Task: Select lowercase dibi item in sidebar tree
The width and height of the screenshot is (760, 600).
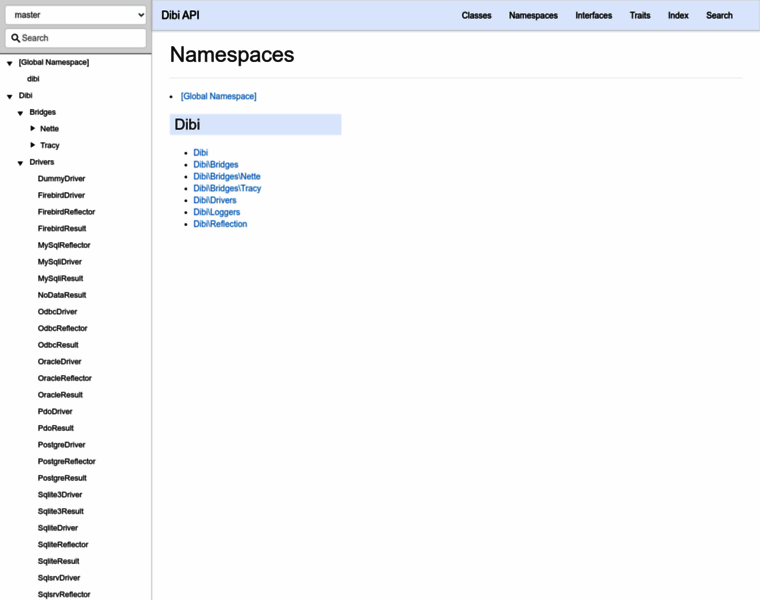Action: [33, 79]
